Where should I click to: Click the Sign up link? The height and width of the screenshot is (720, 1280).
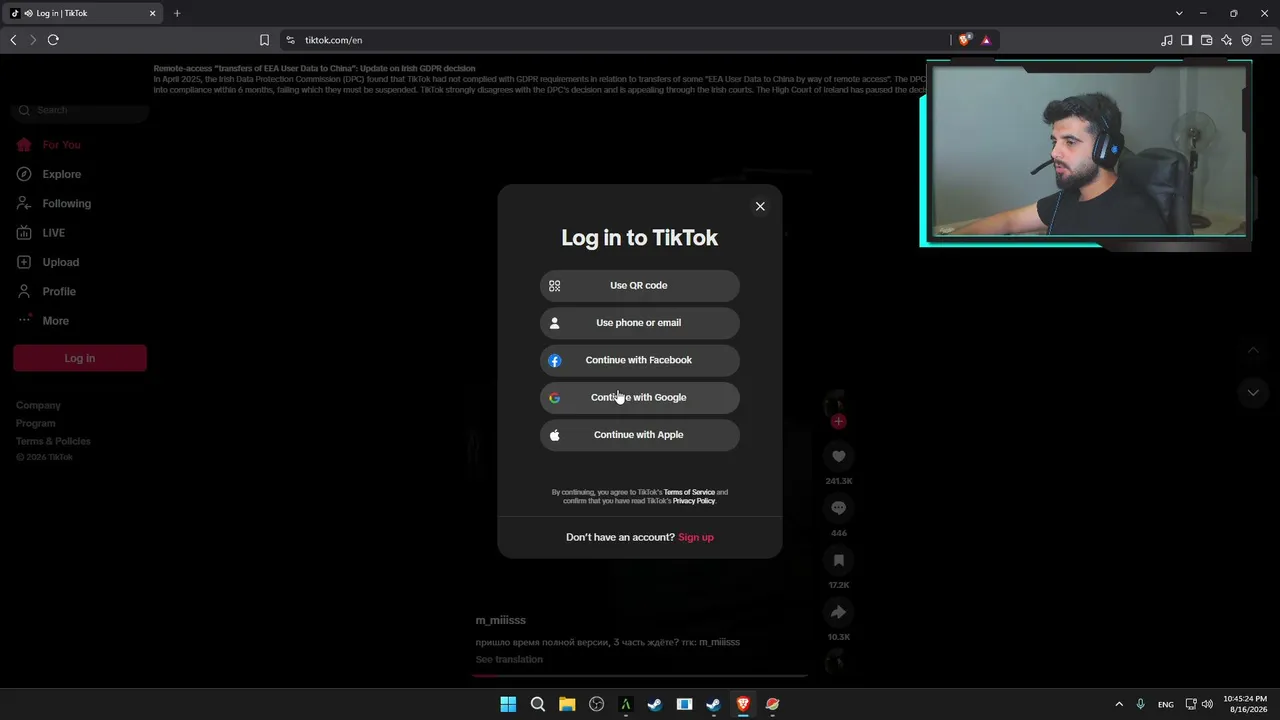(696, 537)
